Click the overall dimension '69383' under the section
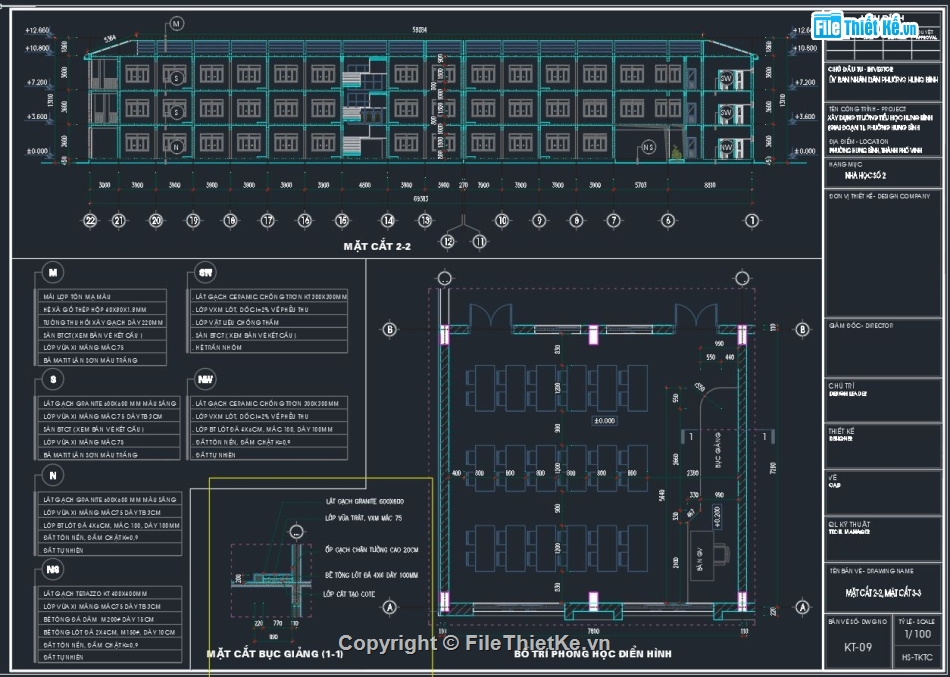Image resolution: width=950 pixels, height=677 pixels. pos(420,199)
